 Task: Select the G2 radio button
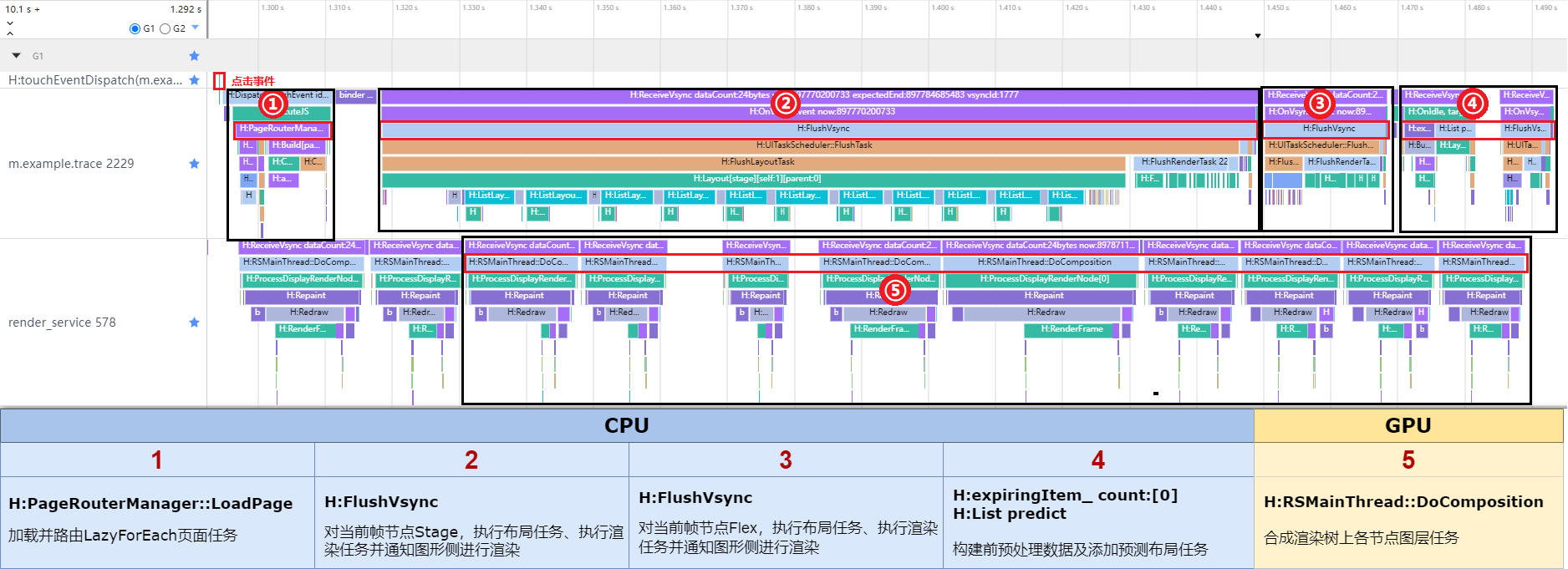tap(165, 28)
